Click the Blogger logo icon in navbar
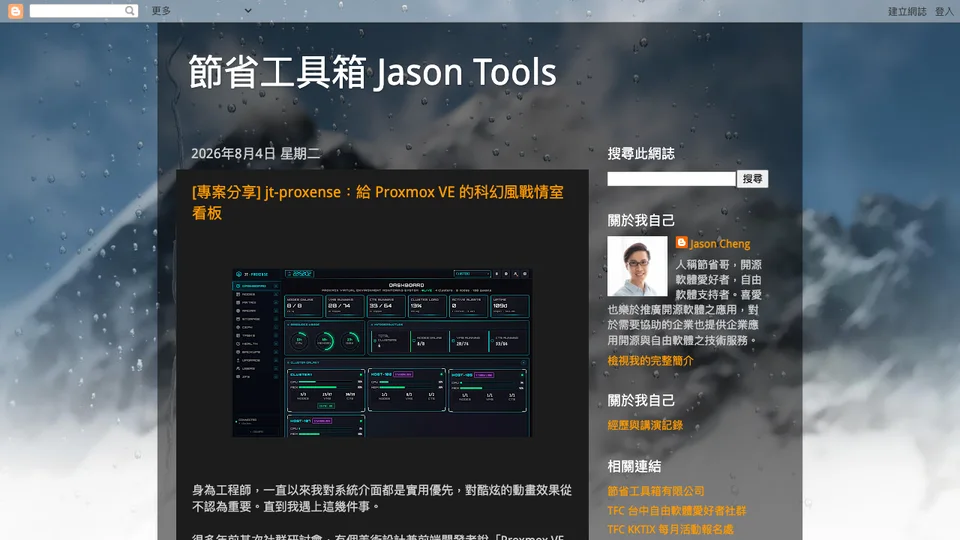The width and height of the screenshot is (960, 540). click(x=15, y=11)
